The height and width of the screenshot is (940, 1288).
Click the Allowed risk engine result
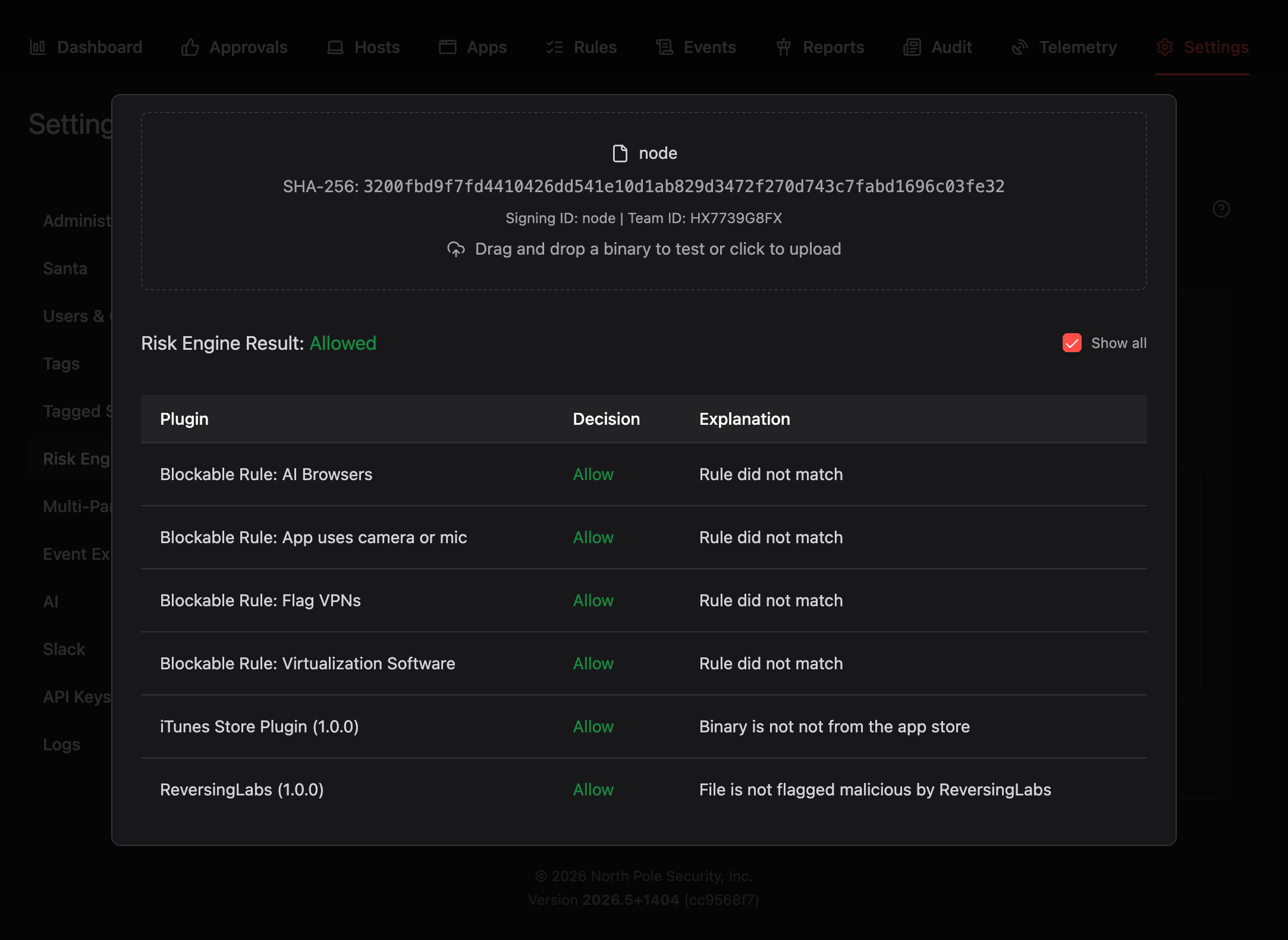coord(343,343)
